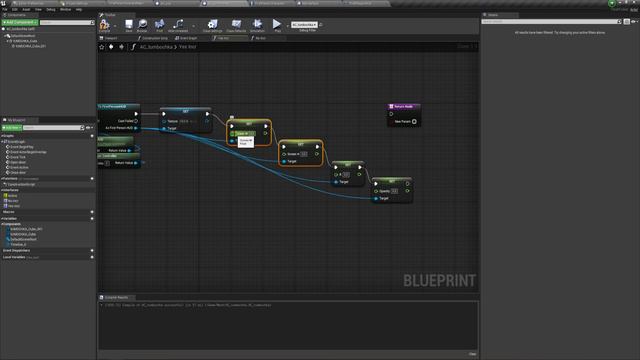
Task: Add a new macro with plus button
Action: [x=92, y=212]
